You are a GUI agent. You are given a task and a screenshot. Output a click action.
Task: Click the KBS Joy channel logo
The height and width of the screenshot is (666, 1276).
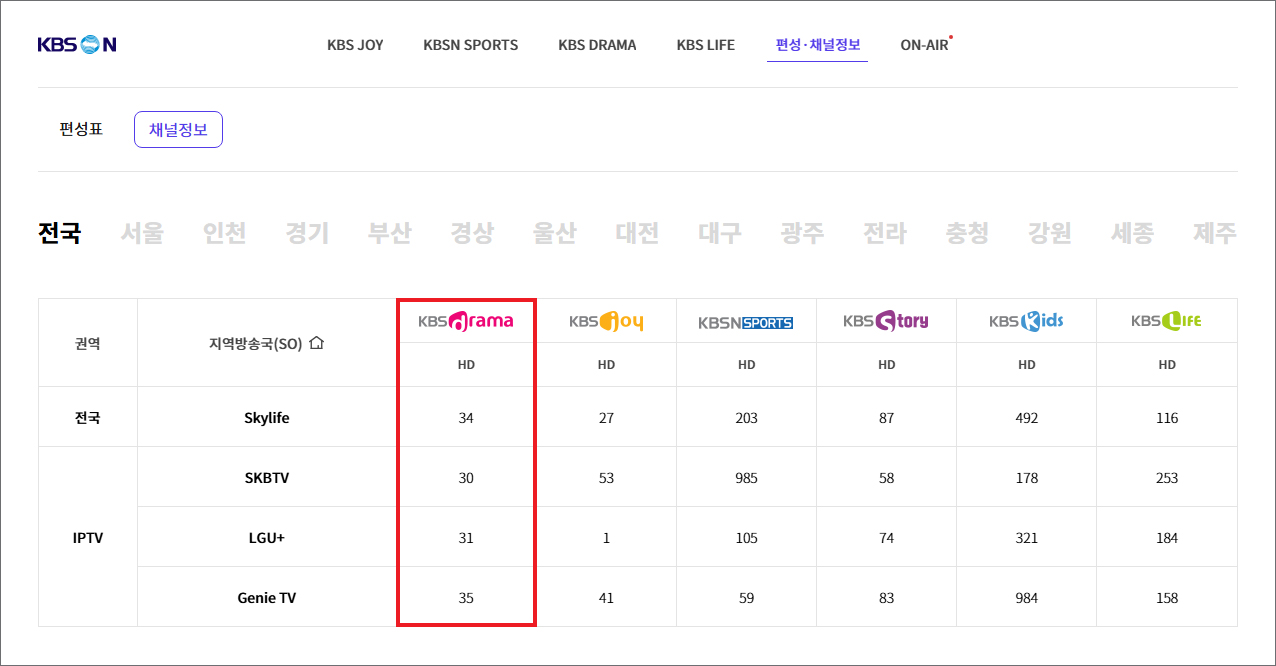tap(606, 321)
